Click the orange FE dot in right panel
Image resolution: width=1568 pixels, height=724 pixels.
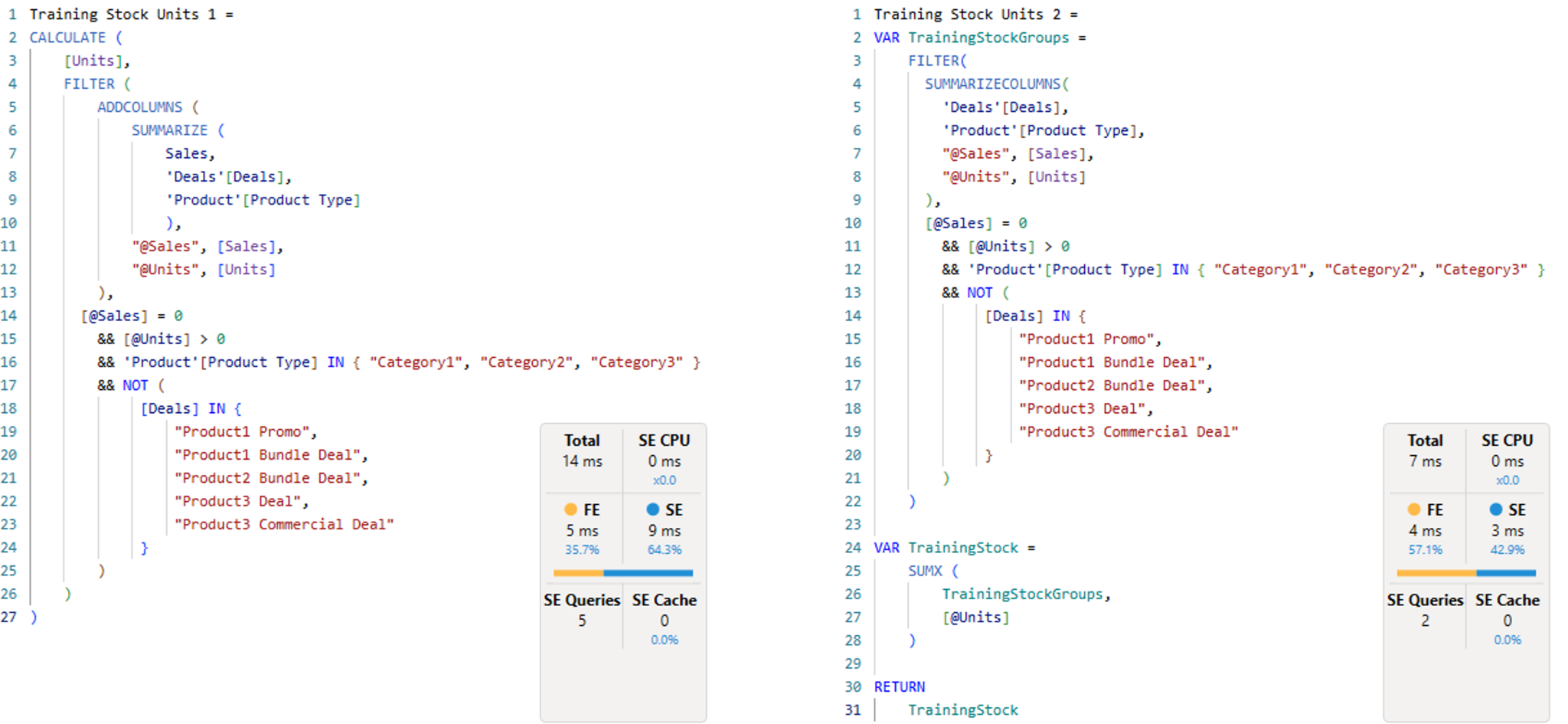coord(1413,509)
